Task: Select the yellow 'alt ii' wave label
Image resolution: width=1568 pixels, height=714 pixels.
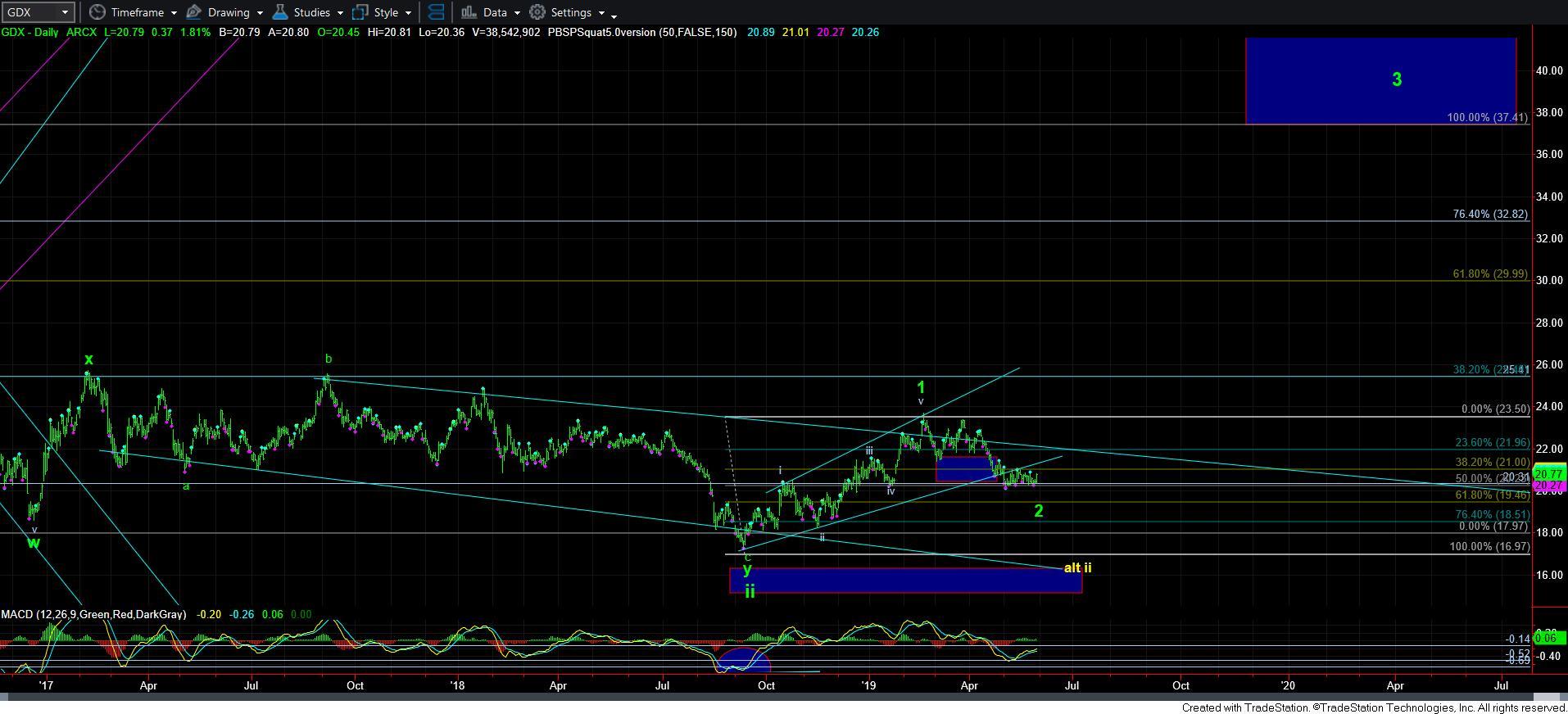Action: 1077,567
